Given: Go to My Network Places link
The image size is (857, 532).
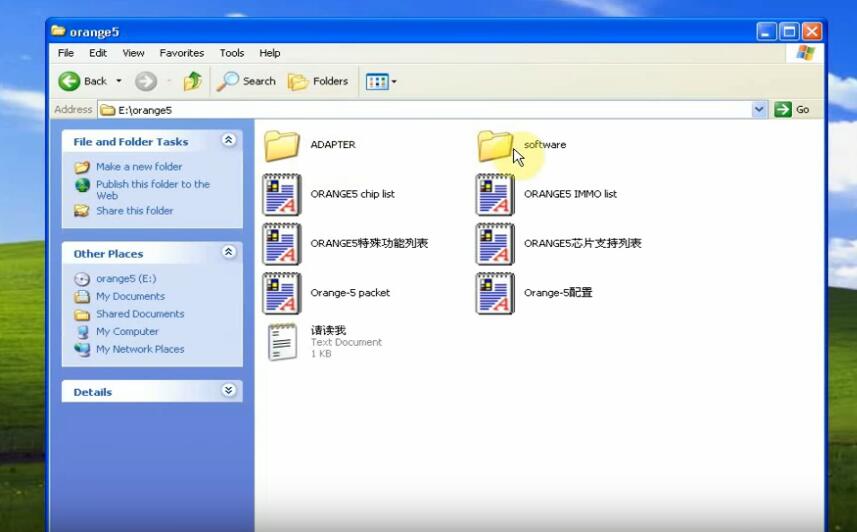Looking at the screenshot, I should pyautogui.click(x=140, y=349).
